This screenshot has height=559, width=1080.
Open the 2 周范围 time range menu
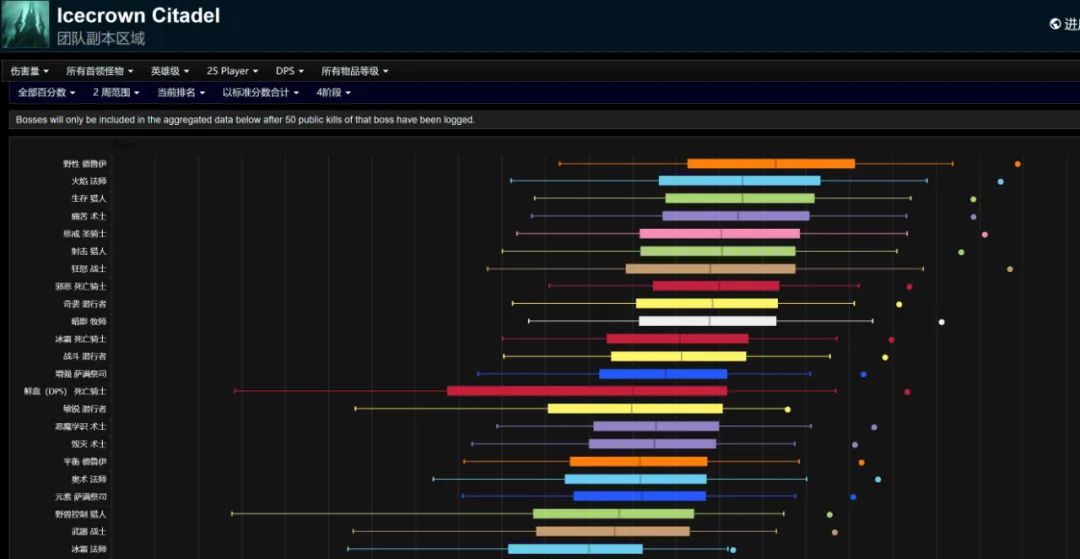115,92
